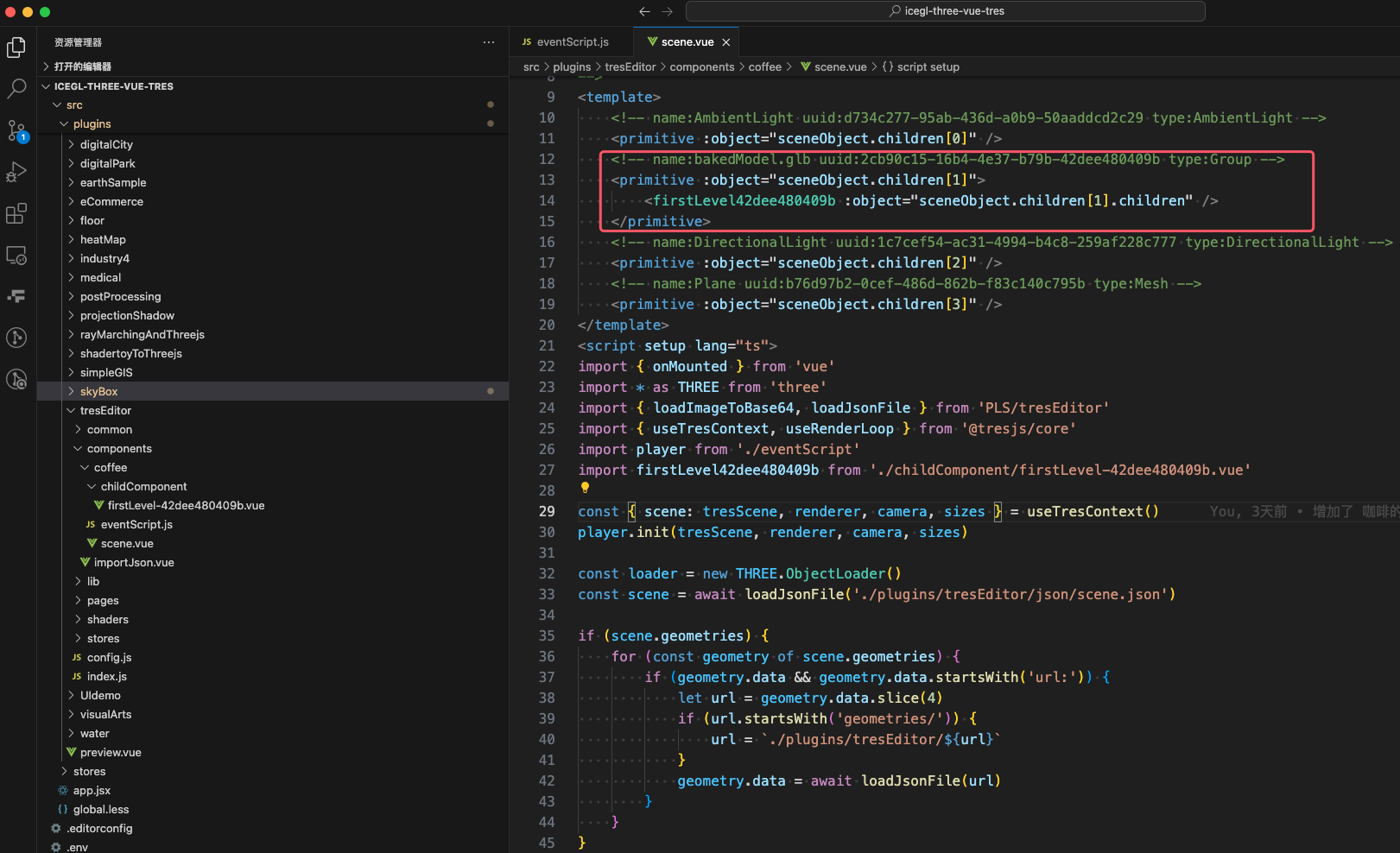
Task: Switch to the eventScript.js tab
Action: 572,42
